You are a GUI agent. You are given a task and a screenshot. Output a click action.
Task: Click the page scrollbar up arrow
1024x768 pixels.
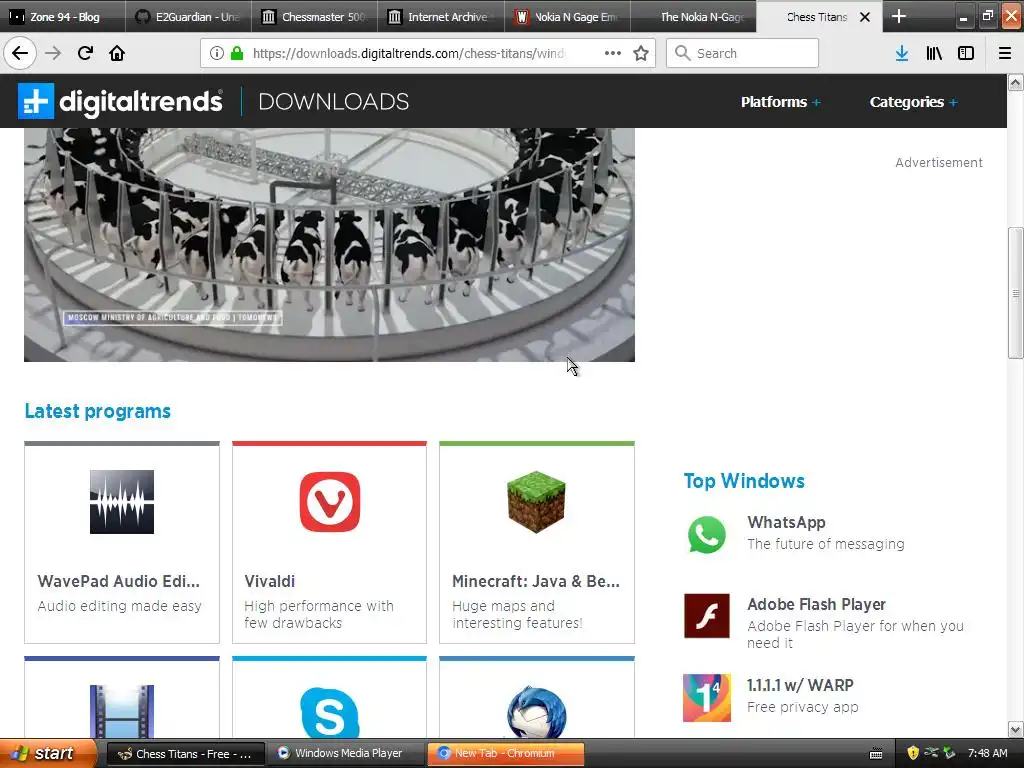1016,82
